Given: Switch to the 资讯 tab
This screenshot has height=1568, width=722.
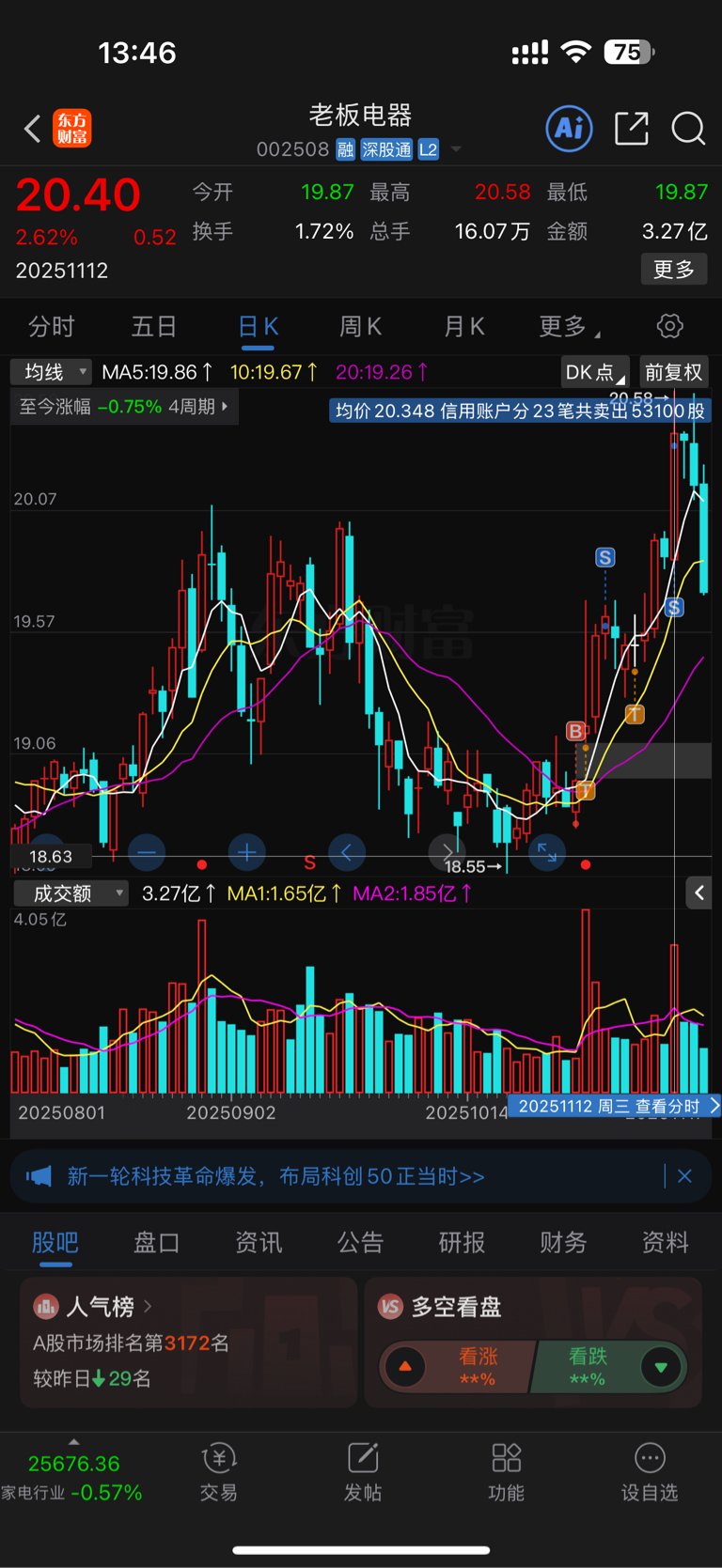Looking at the screenshot, I should [259, 1242].
